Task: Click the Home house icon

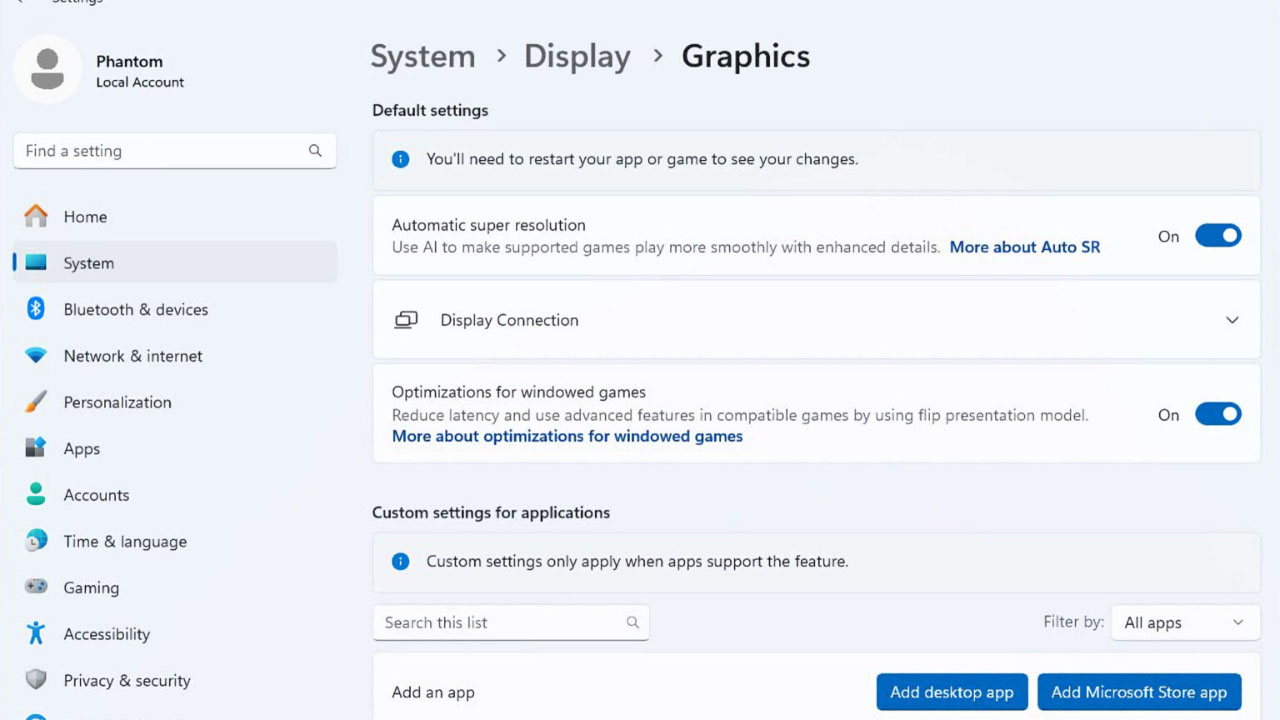Action: click(x=36, y=216)
